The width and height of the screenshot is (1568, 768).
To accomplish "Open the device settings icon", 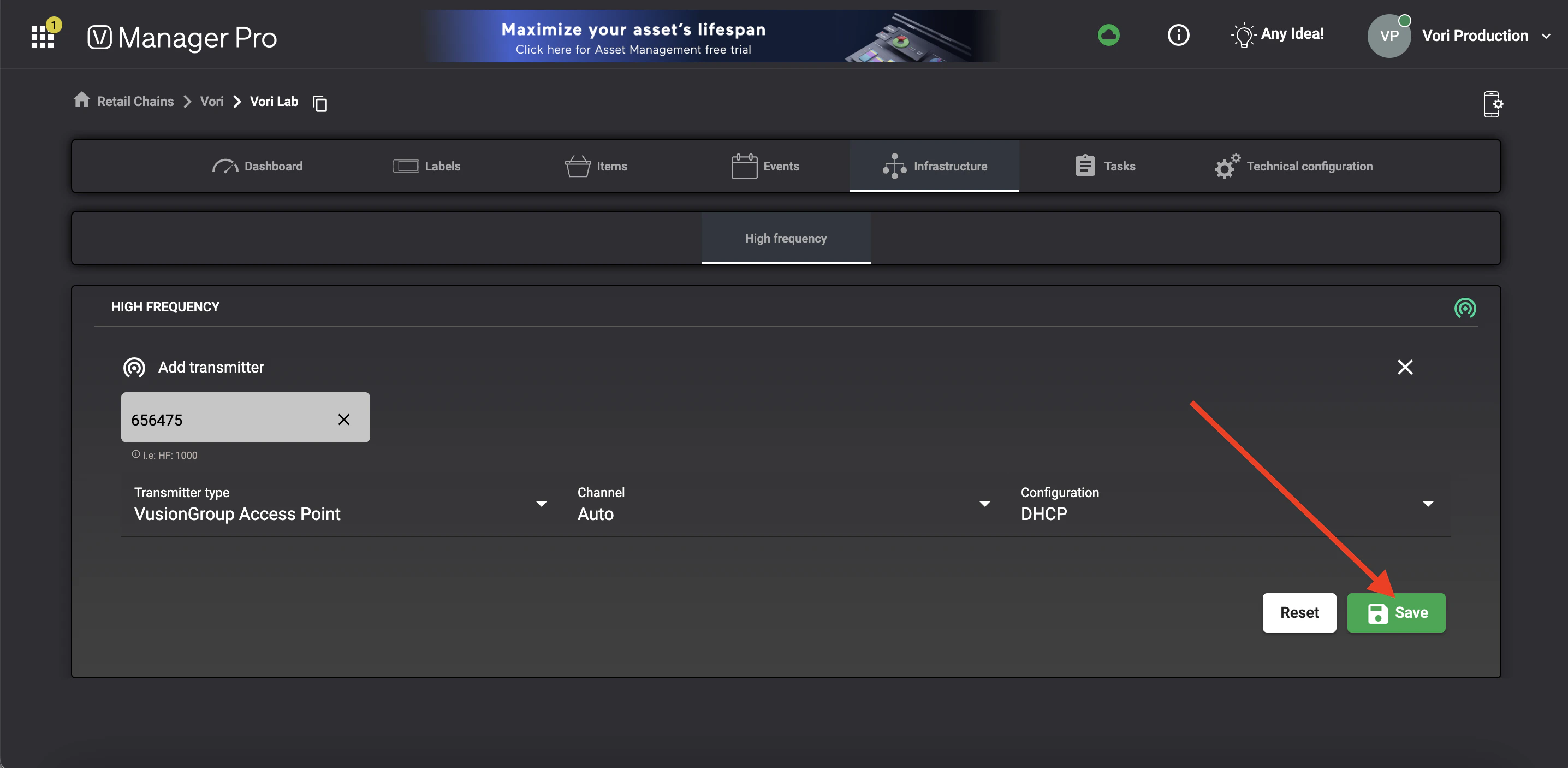I will tap(1492, 104).
